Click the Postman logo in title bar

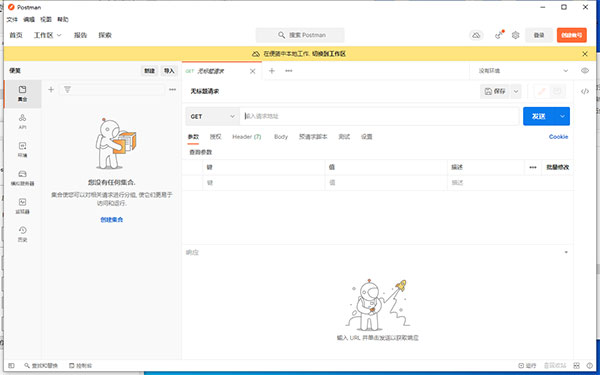click(x=11, y=7)
